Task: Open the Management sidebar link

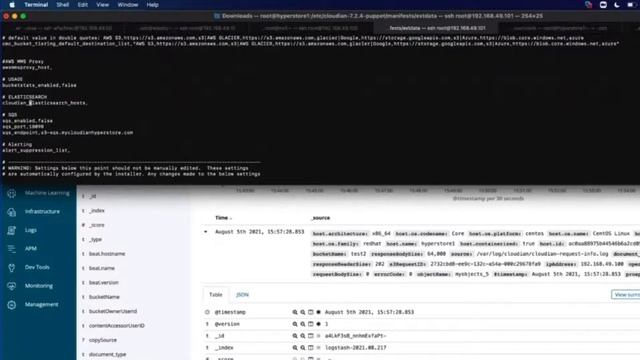Action: [41, 304]
